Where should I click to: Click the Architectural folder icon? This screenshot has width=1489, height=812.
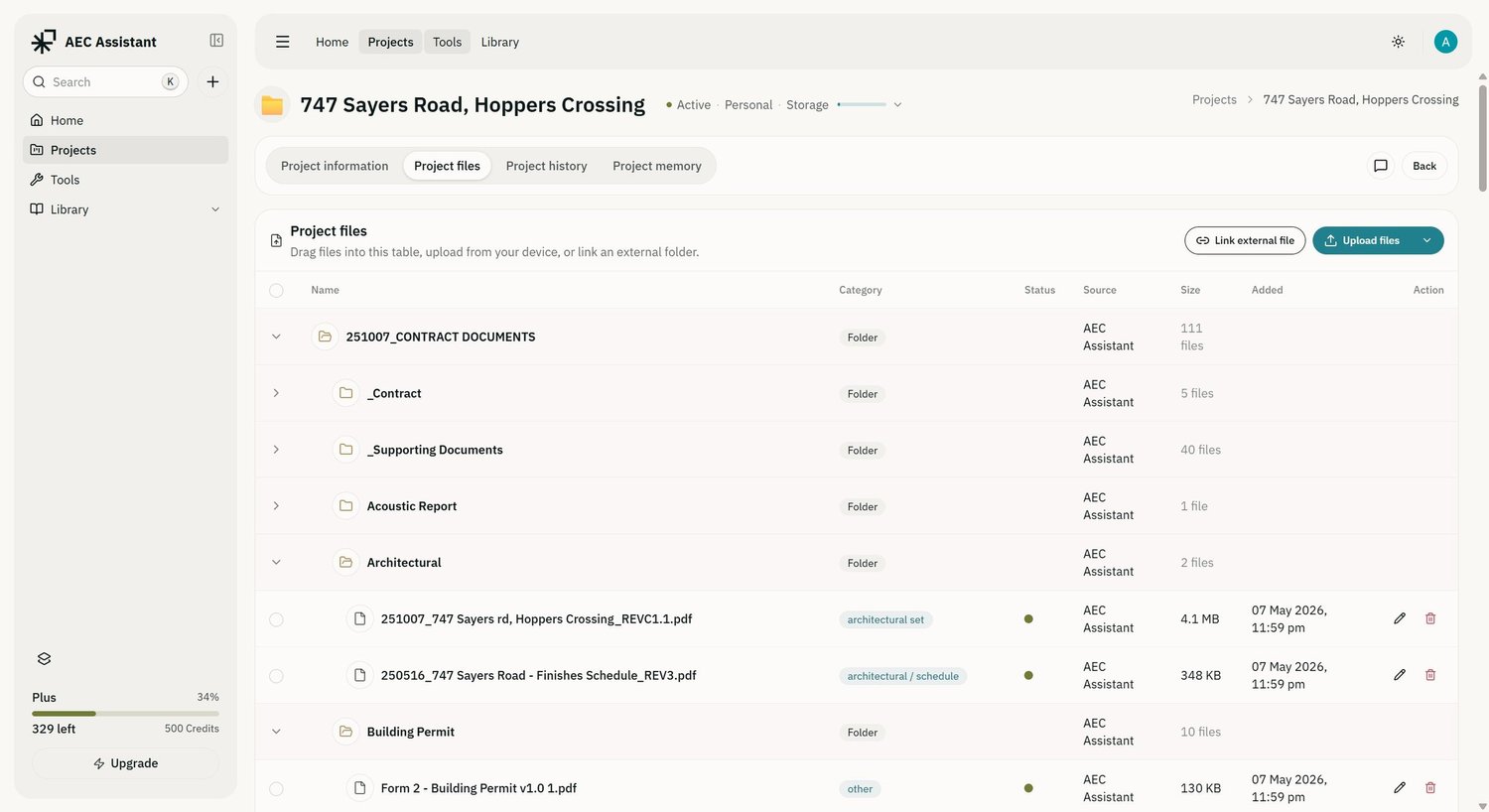click(345, 563)
